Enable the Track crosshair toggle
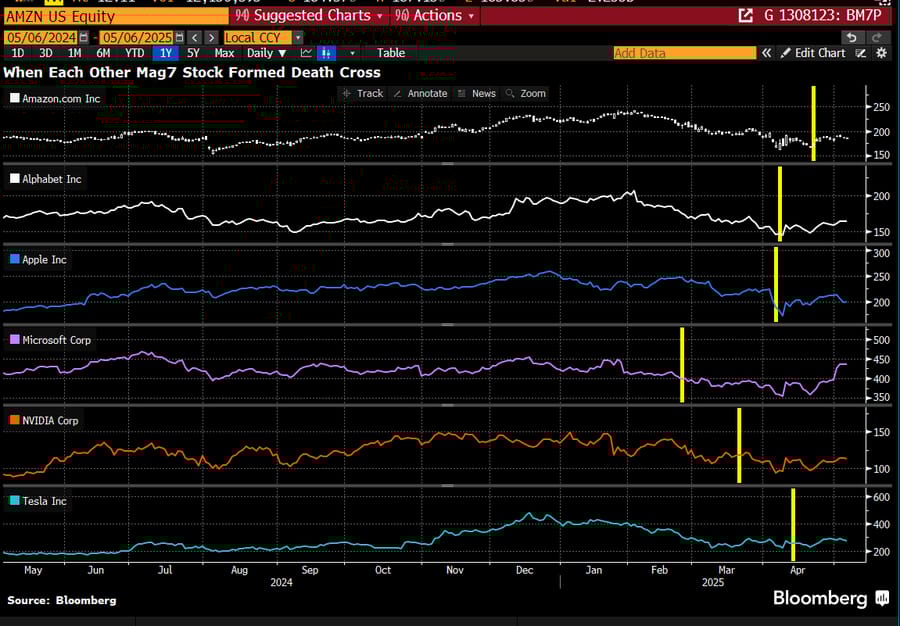Image resolution: width=900 pixels, height=626 pixels. click(362, 93)
